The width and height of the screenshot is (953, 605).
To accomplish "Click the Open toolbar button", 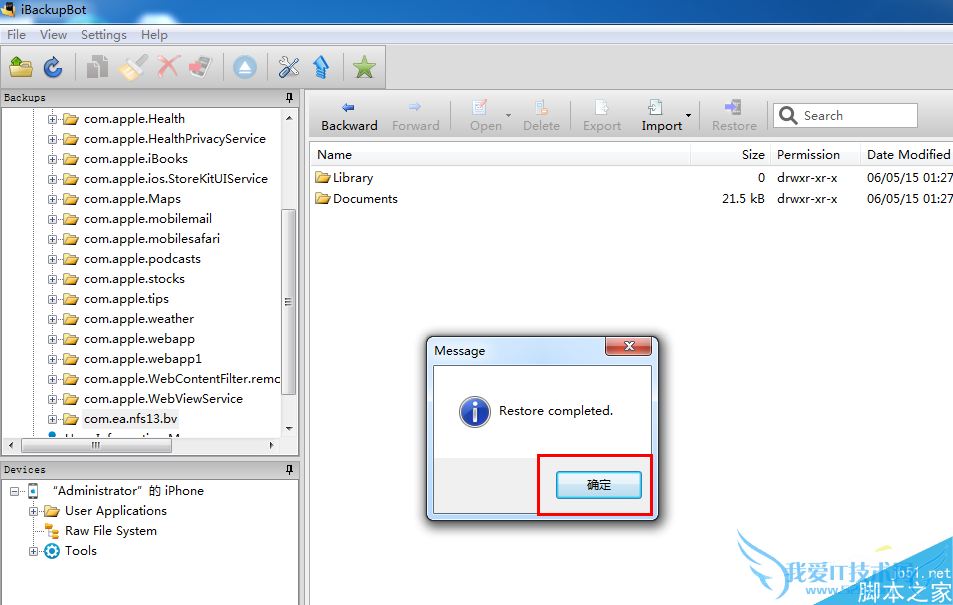I will coord(485,116).
